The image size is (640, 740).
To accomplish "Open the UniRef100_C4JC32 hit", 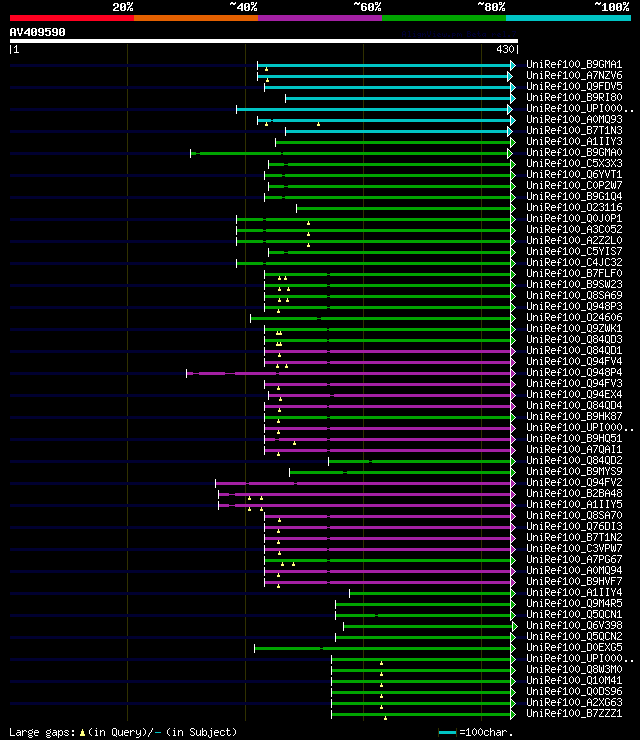I will (574, 262).
